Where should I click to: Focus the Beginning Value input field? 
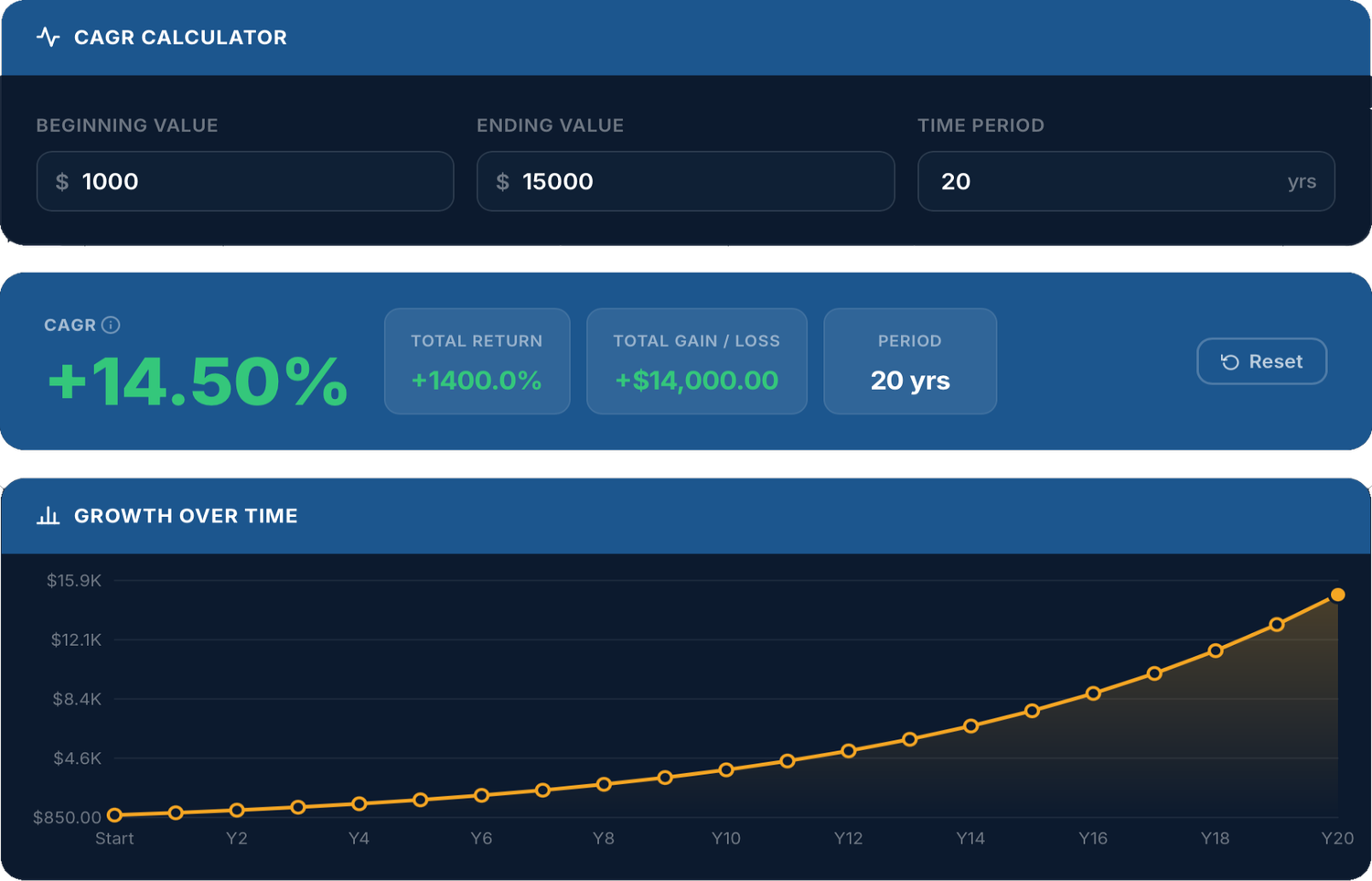tap(245, 181)
